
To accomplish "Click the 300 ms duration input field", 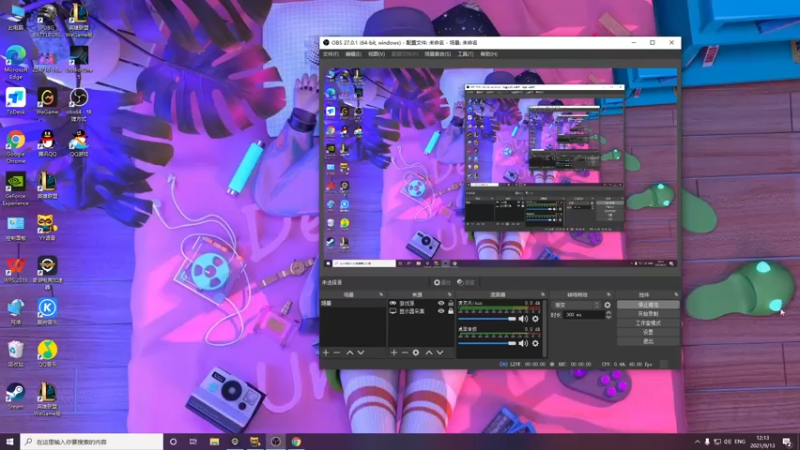I will (x=584, y=315).
